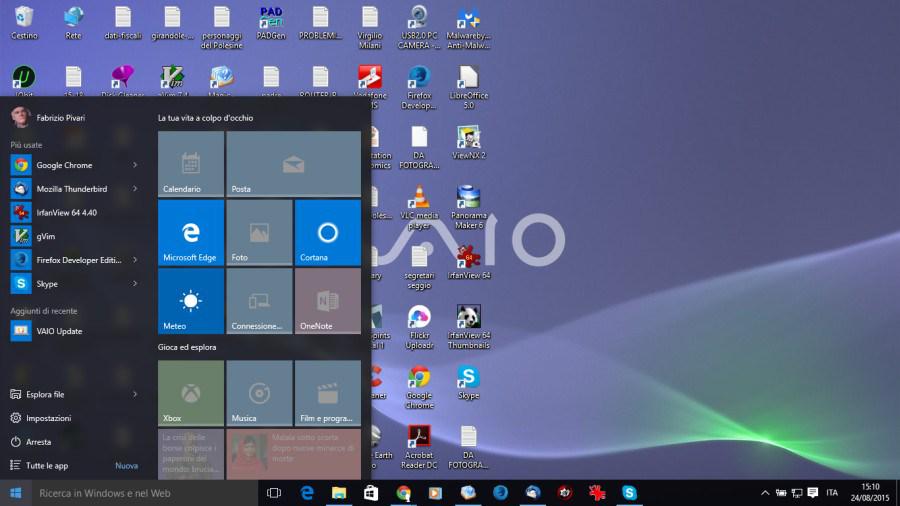Open the Malala news live tile
The image size is (900, 506).
click(293, 454)
